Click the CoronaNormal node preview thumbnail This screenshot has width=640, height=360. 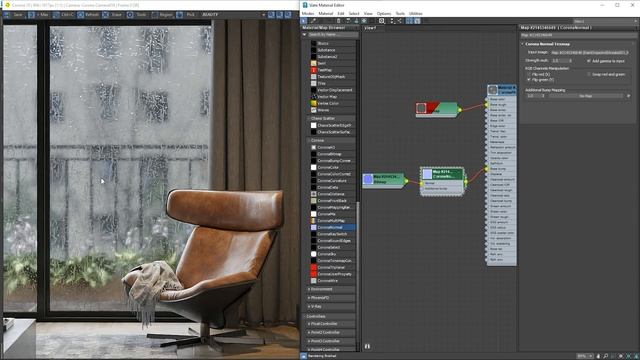click(427, 174)
